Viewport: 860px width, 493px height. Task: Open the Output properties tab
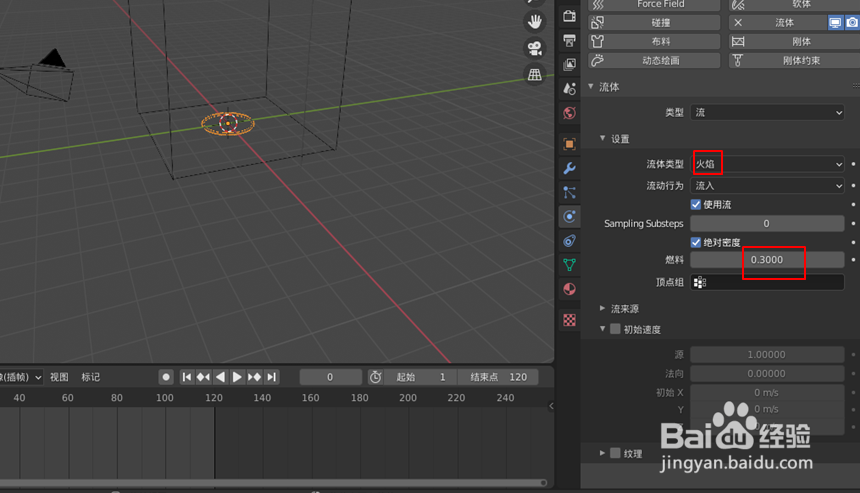(569, 40)
